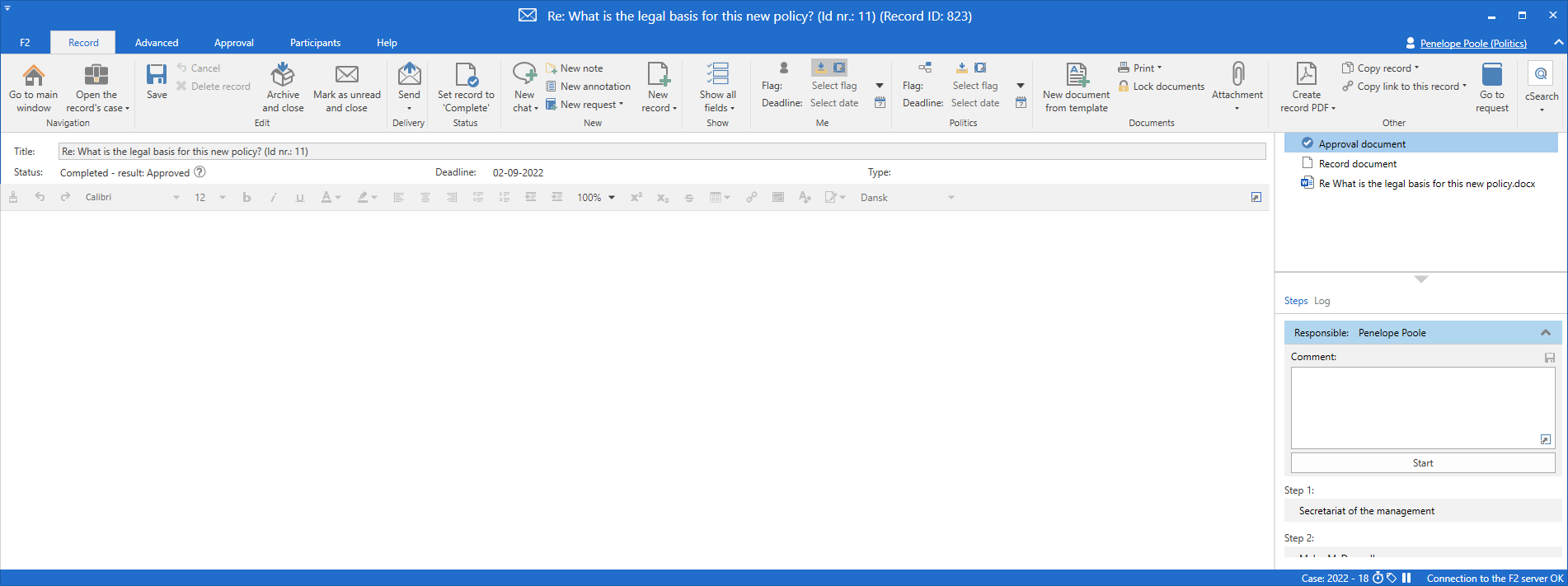This screenshot has width=1568, height=586.
Task: Open the Participants ribbon tab
Action: pos(315,43)
